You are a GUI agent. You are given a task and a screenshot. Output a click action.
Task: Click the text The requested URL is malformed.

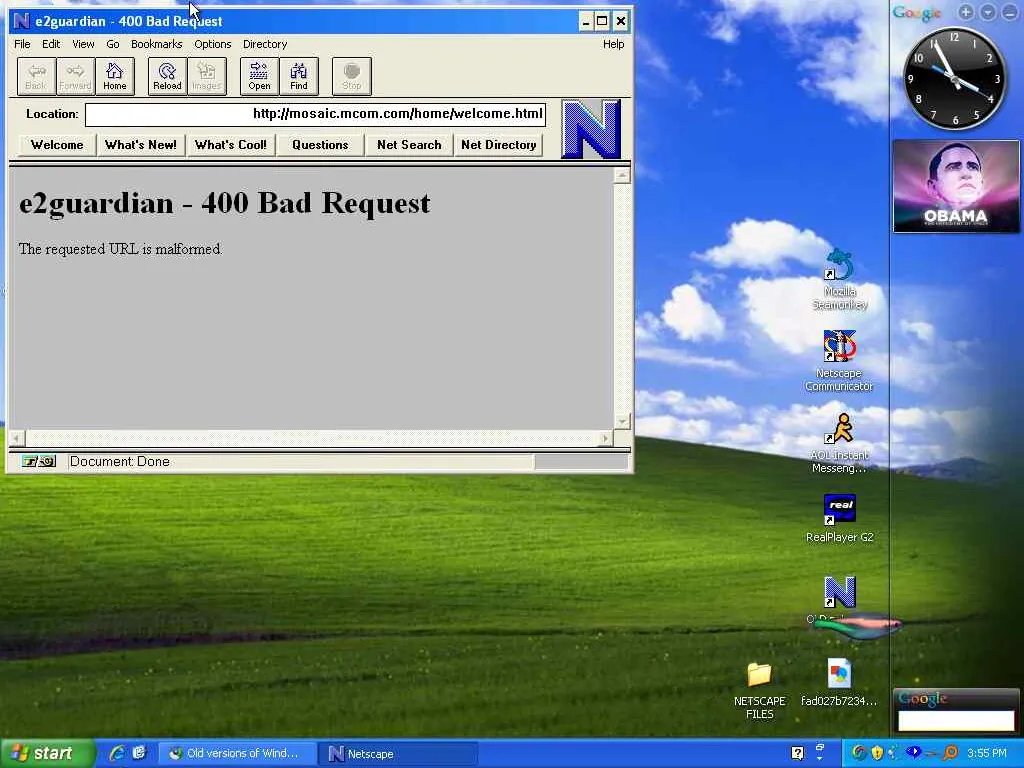pos(120,249)
